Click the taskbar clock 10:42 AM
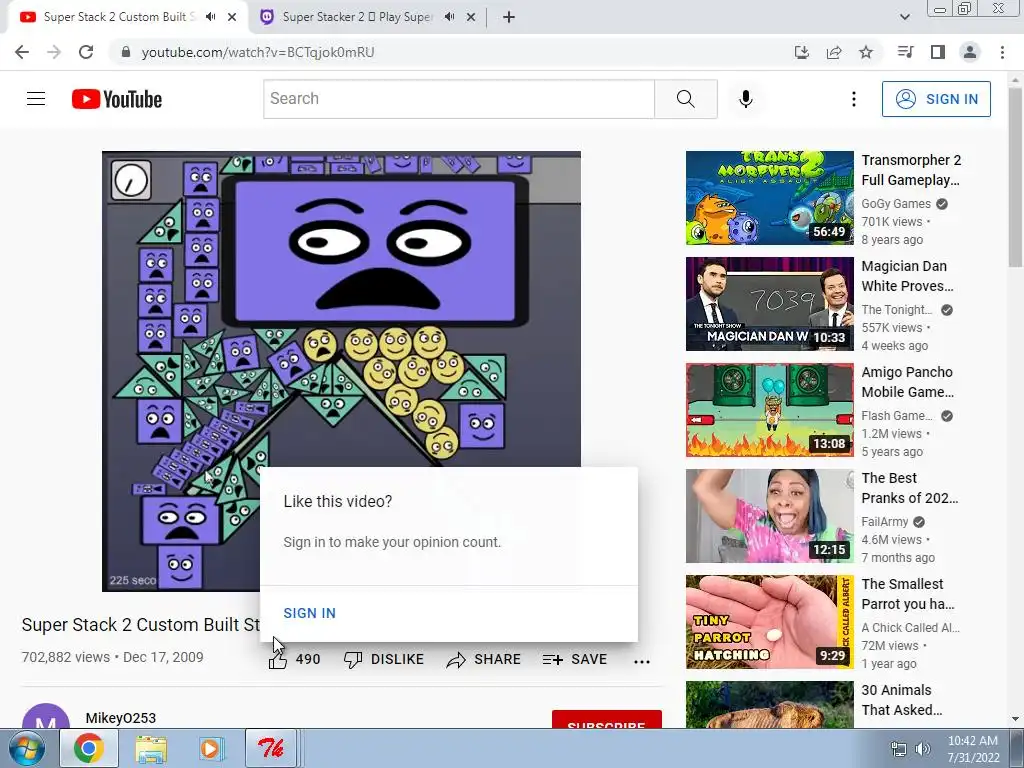 click(972, 741)
